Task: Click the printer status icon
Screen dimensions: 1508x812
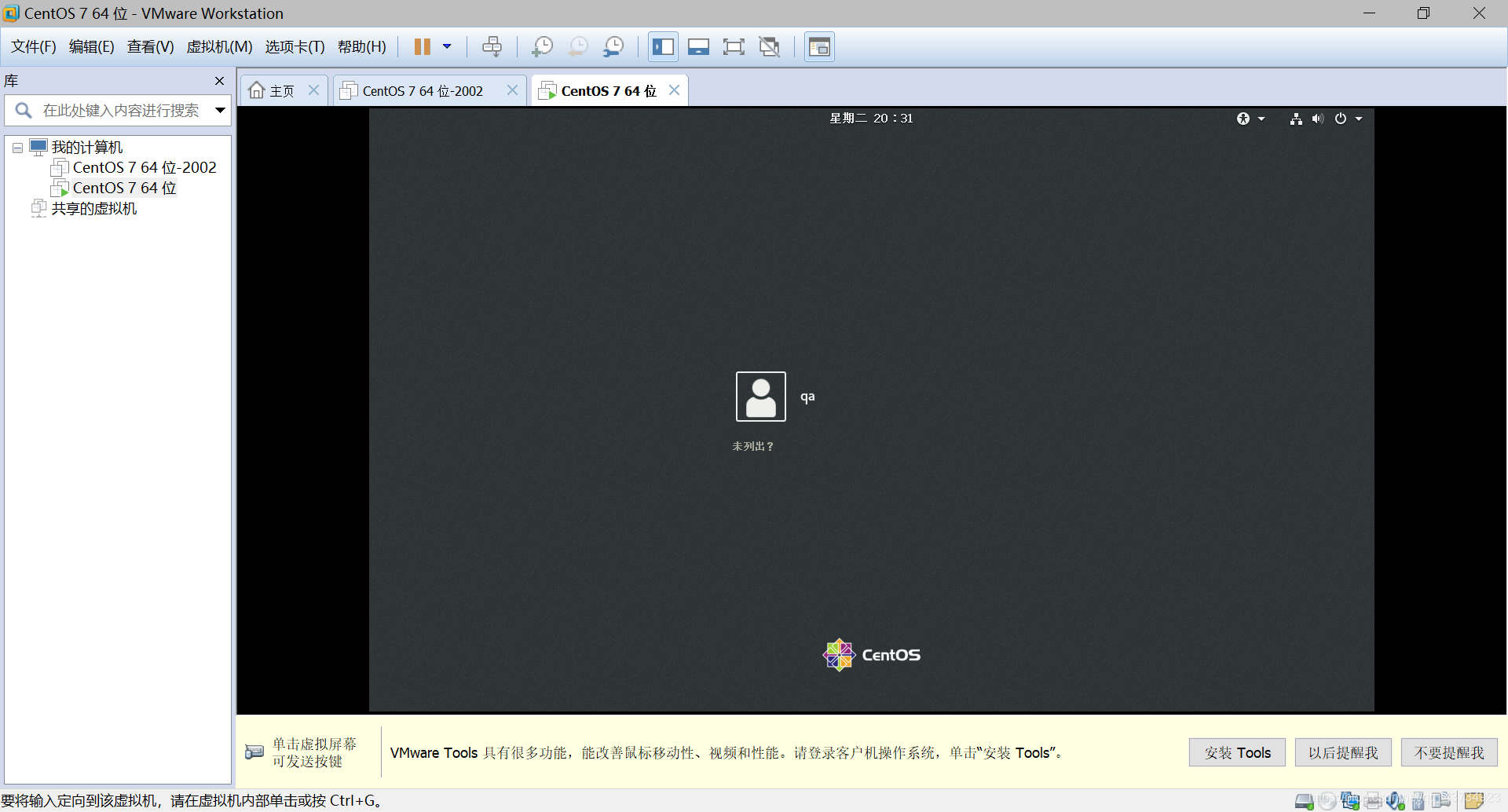Action: point(1373,801)
